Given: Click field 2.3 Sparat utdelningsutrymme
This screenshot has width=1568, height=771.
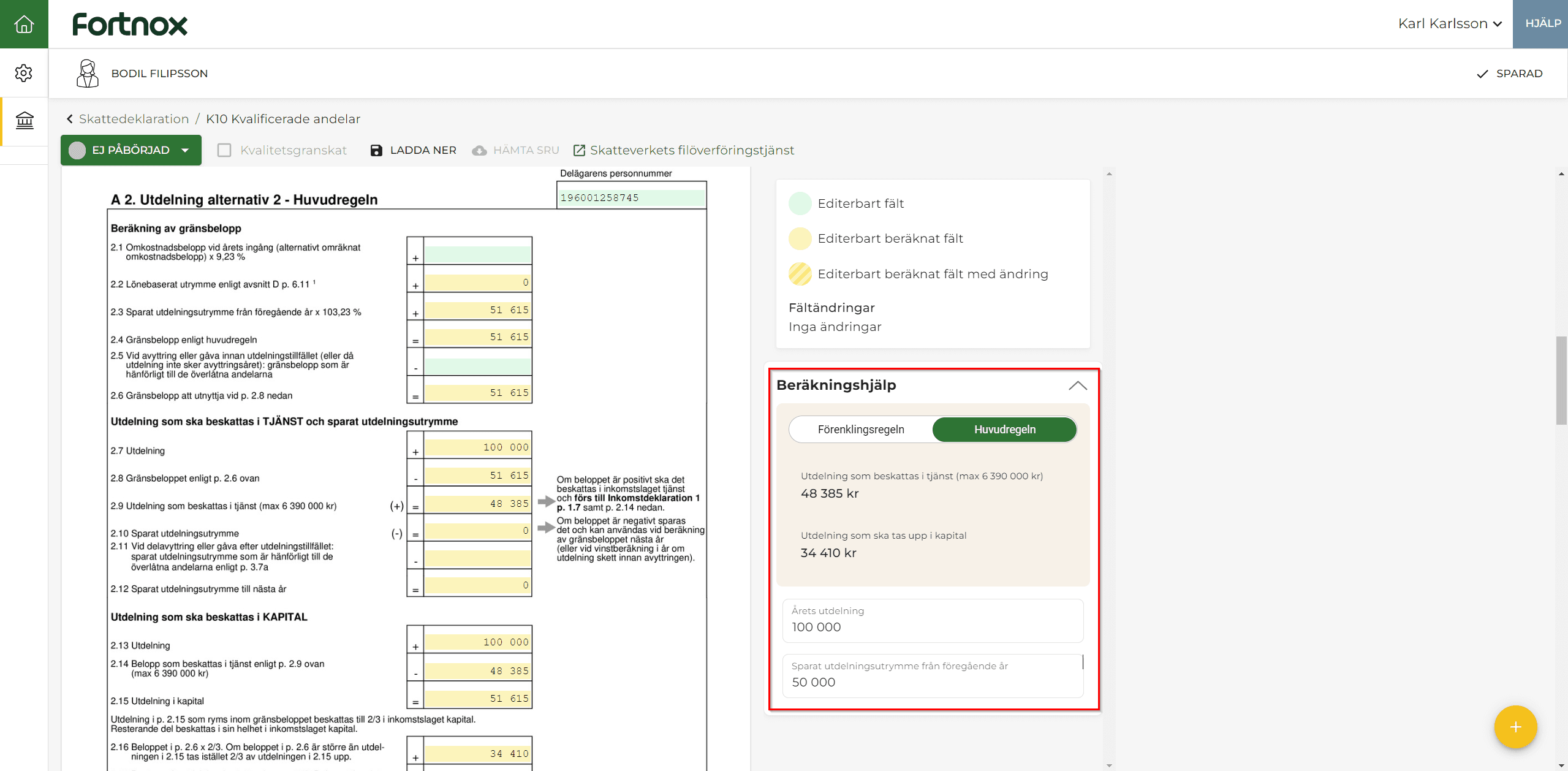Looking at the screenshot, I should pos(478,310).
